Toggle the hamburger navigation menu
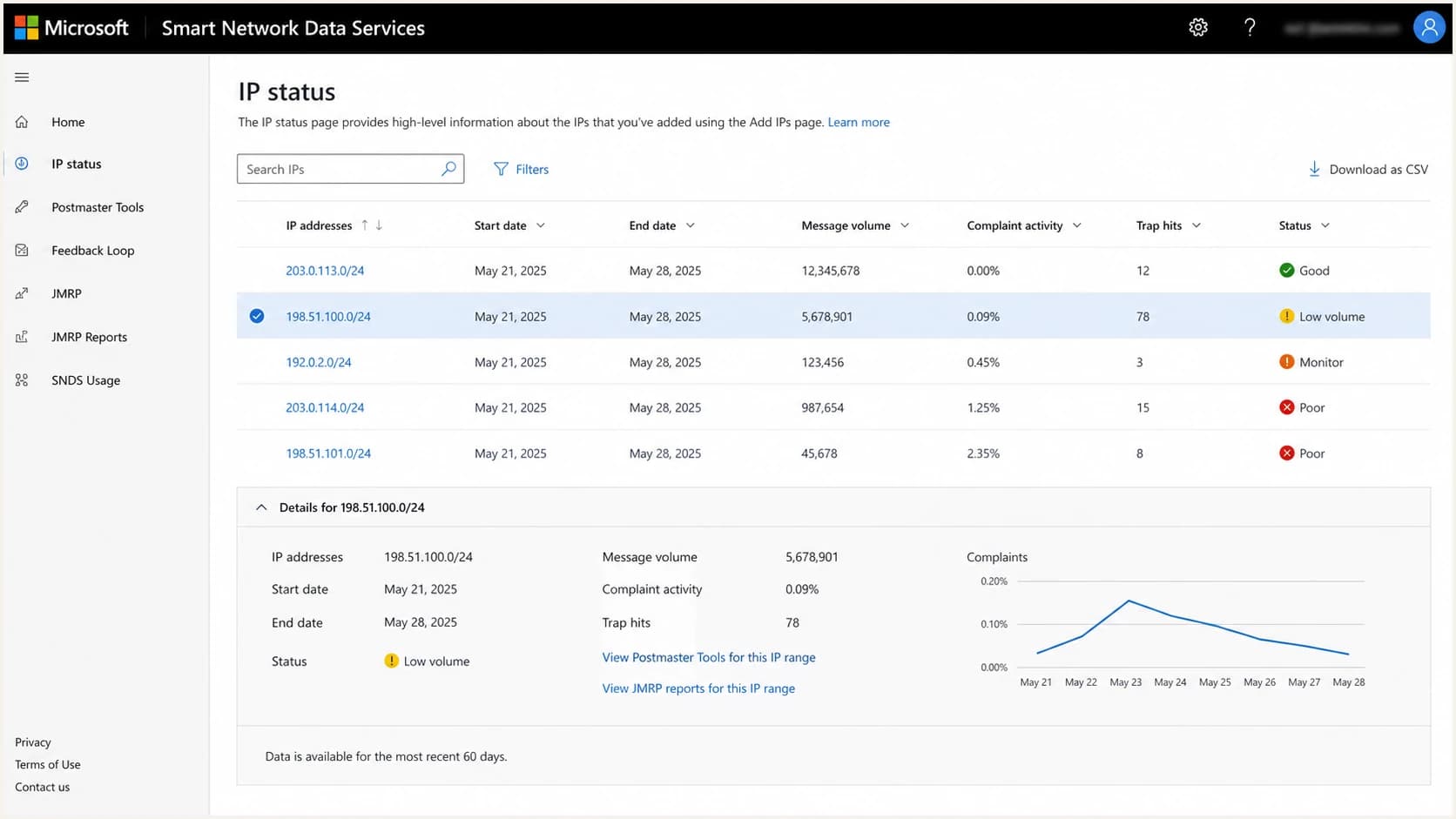 pyautogui.click(x=22, y=77)
